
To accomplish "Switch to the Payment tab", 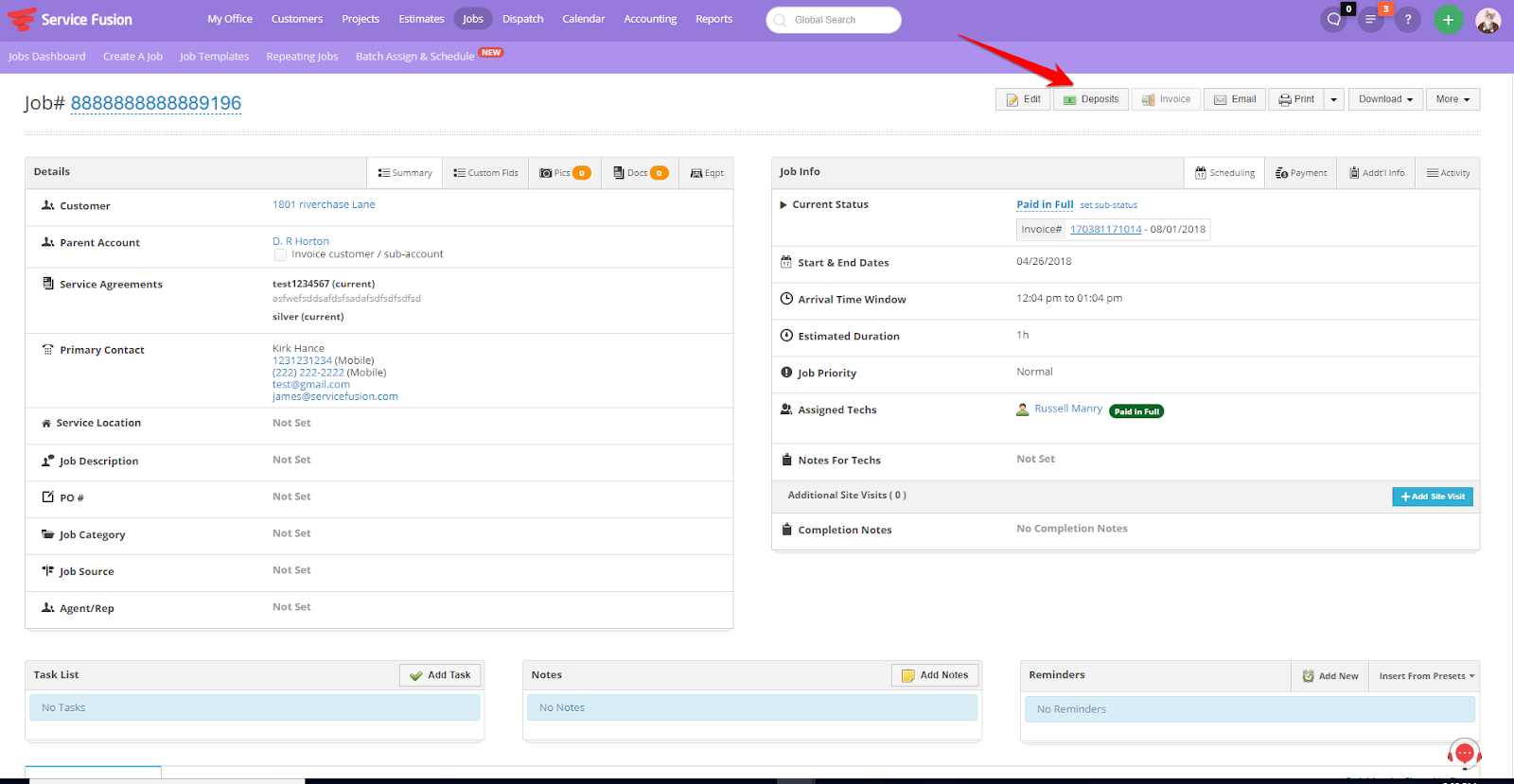I will pyautogui.click(x=1301, y=173).
